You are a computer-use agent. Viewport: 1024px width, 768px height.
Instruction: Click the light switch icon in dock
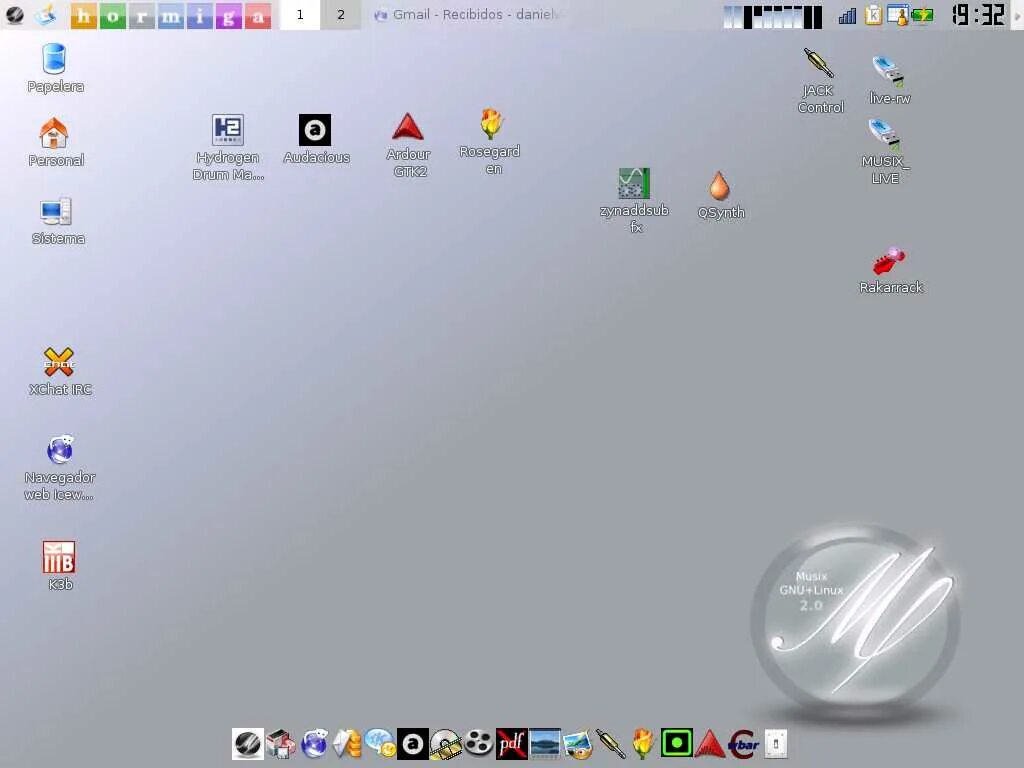[x=776, y=744]
